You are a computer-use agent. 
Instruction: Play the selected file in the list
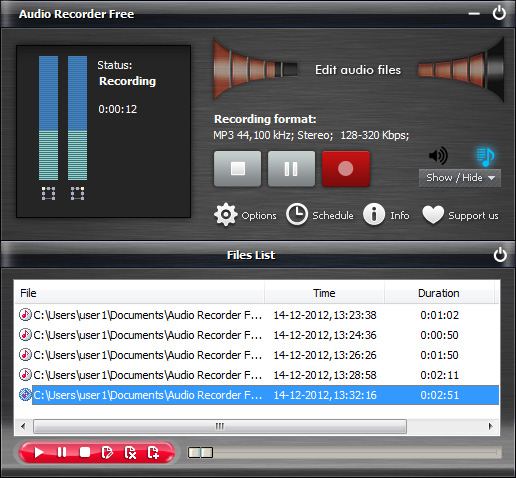click(x=39, y=452)
